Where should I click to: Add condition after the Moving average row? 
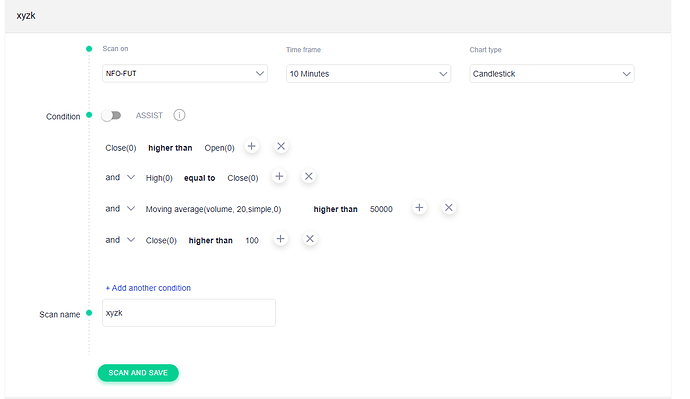[x=419, y=208]
